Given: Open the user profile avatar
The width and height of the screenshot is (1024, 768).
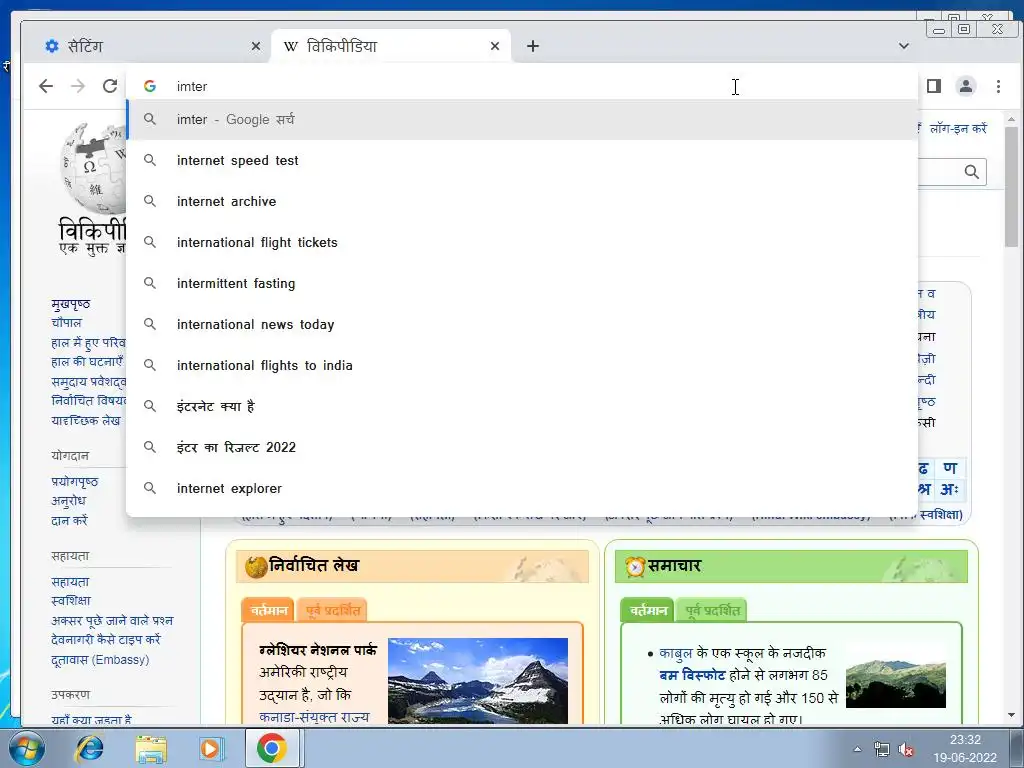Looking at the screenshot, I should (x=965, y=86).
